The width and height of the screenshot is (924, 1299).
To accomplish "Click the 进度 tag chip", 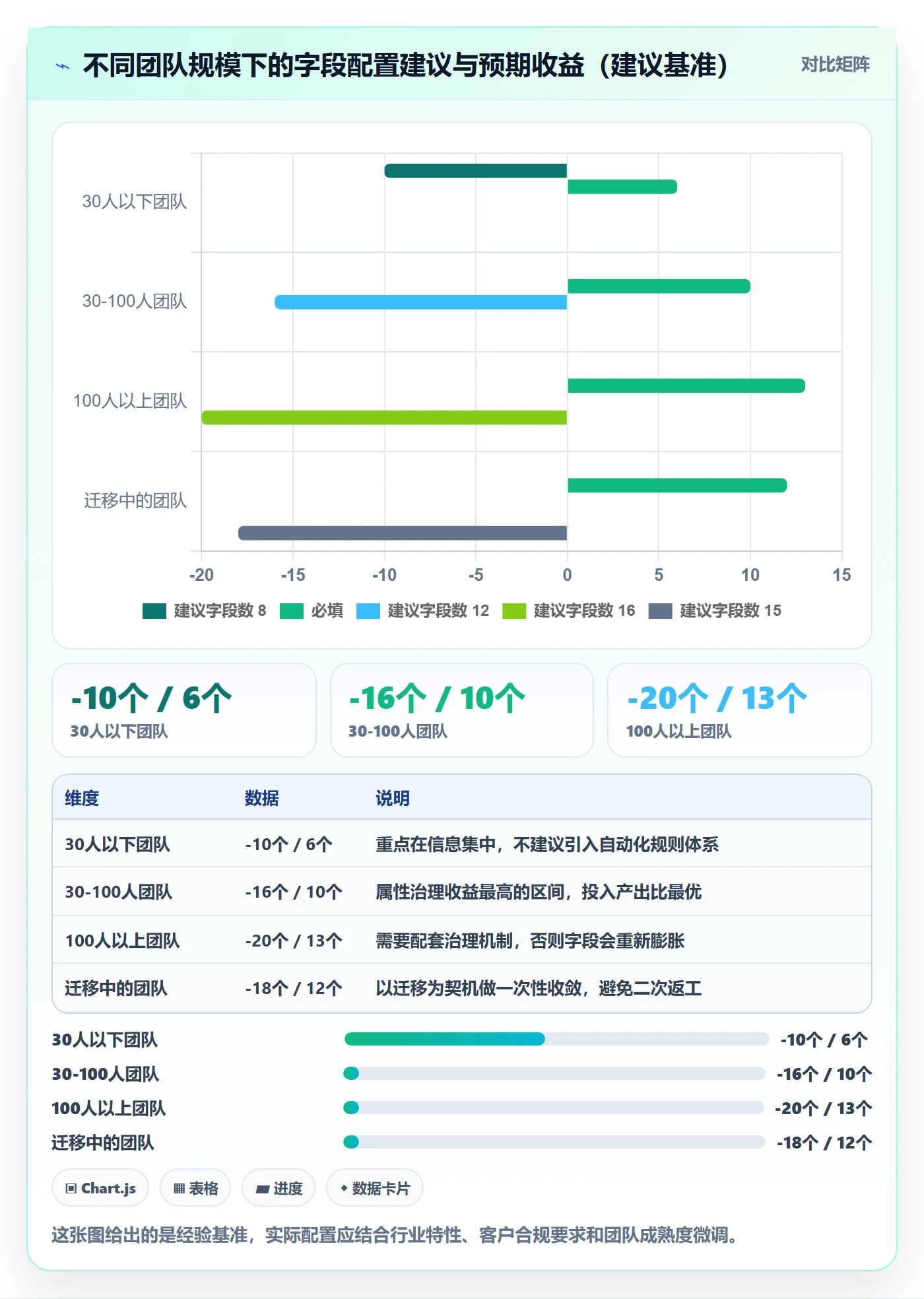I will 279,1188.
